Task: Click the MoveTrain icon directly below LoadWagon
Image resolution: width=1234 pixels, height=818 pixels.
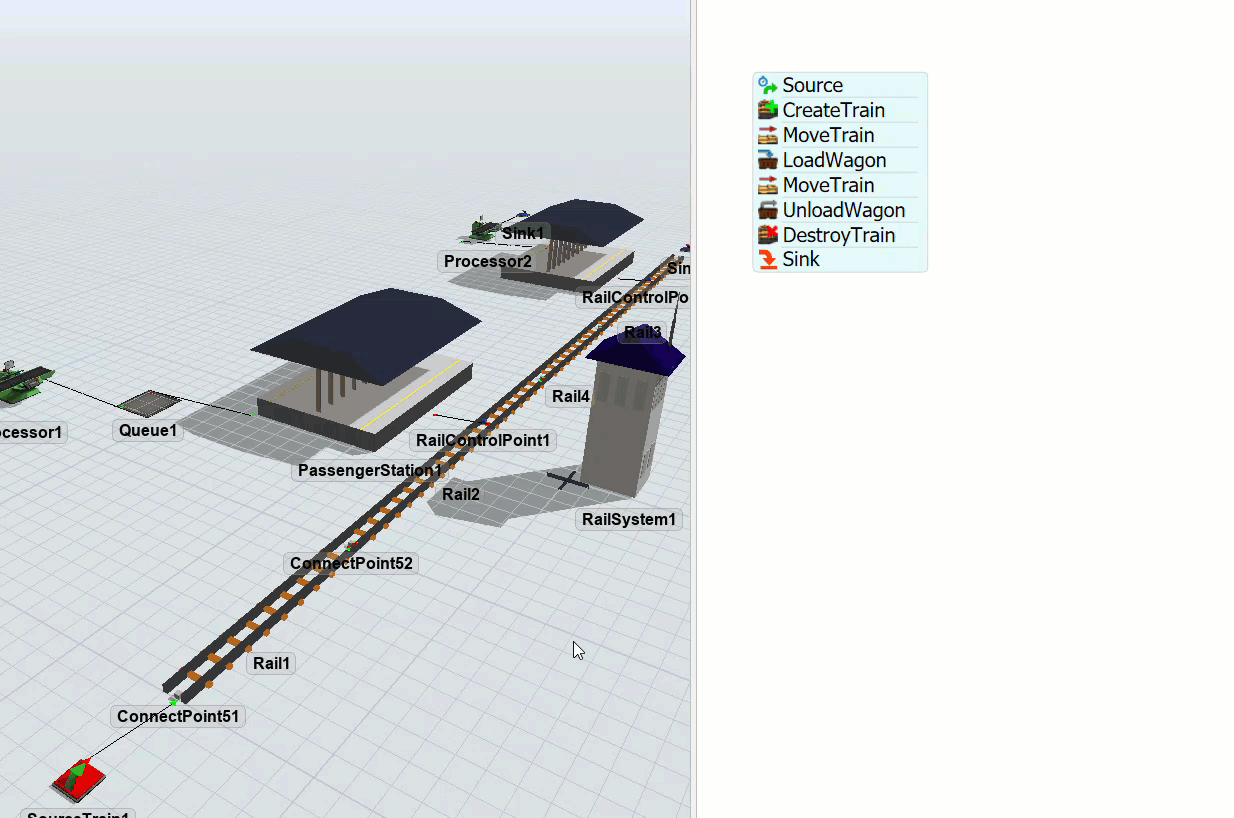Action: click(x=767, y=185)
